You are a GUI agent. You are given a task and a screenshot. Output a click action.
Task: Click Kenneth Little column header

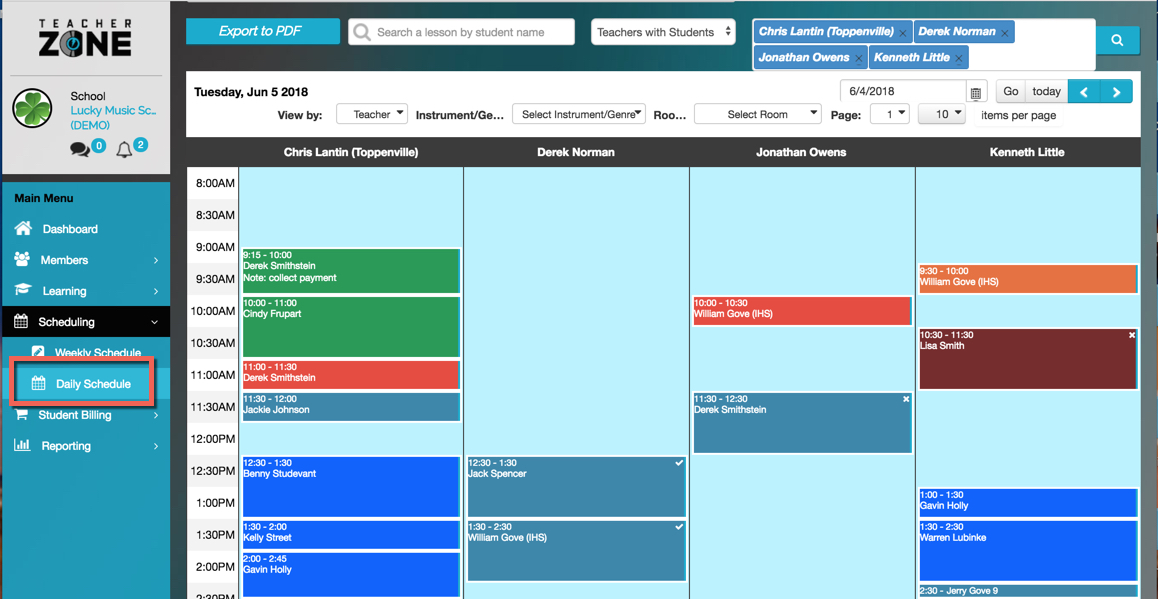pos(1027,152)
